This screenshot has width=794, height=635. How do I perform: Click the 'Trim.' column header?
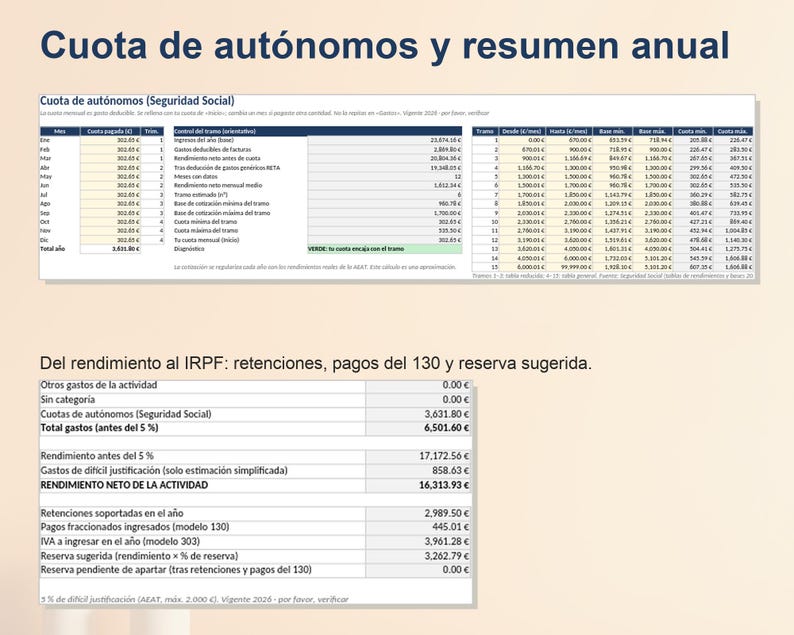(x=152, y=131)
